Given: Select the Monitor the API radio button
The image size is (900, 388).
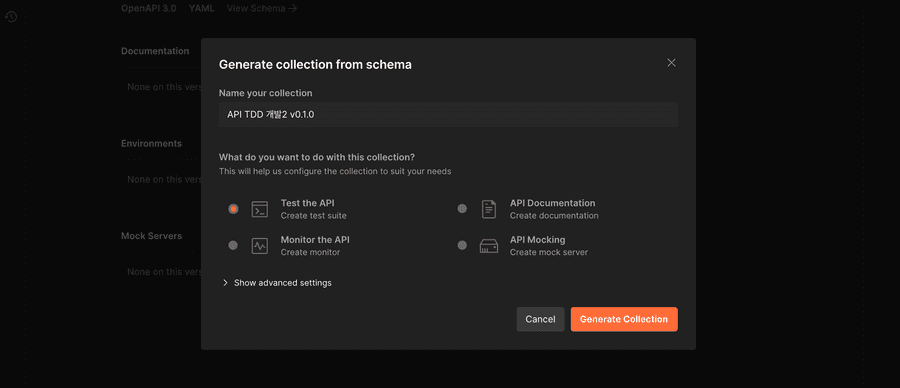Looking at the screenshot, I should 233,245.
